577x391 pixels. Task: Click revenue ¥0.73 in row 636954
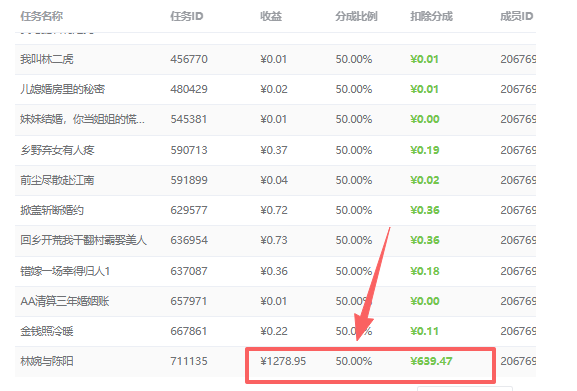274,240
